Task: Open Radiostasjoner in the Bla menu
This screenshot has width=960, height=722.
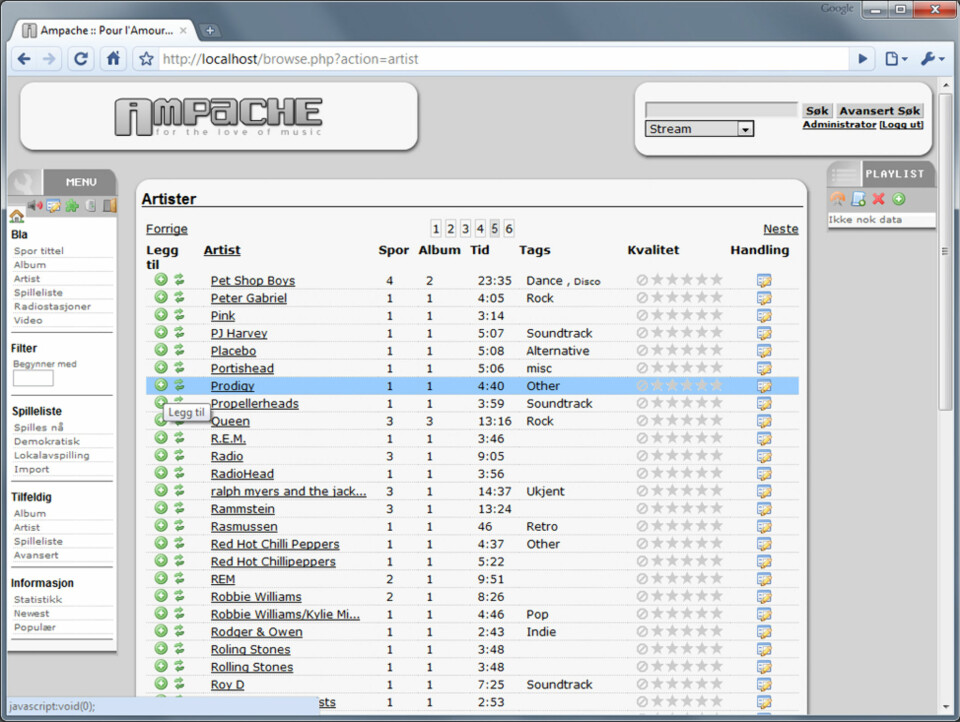Action: click(x=52, y=306)
